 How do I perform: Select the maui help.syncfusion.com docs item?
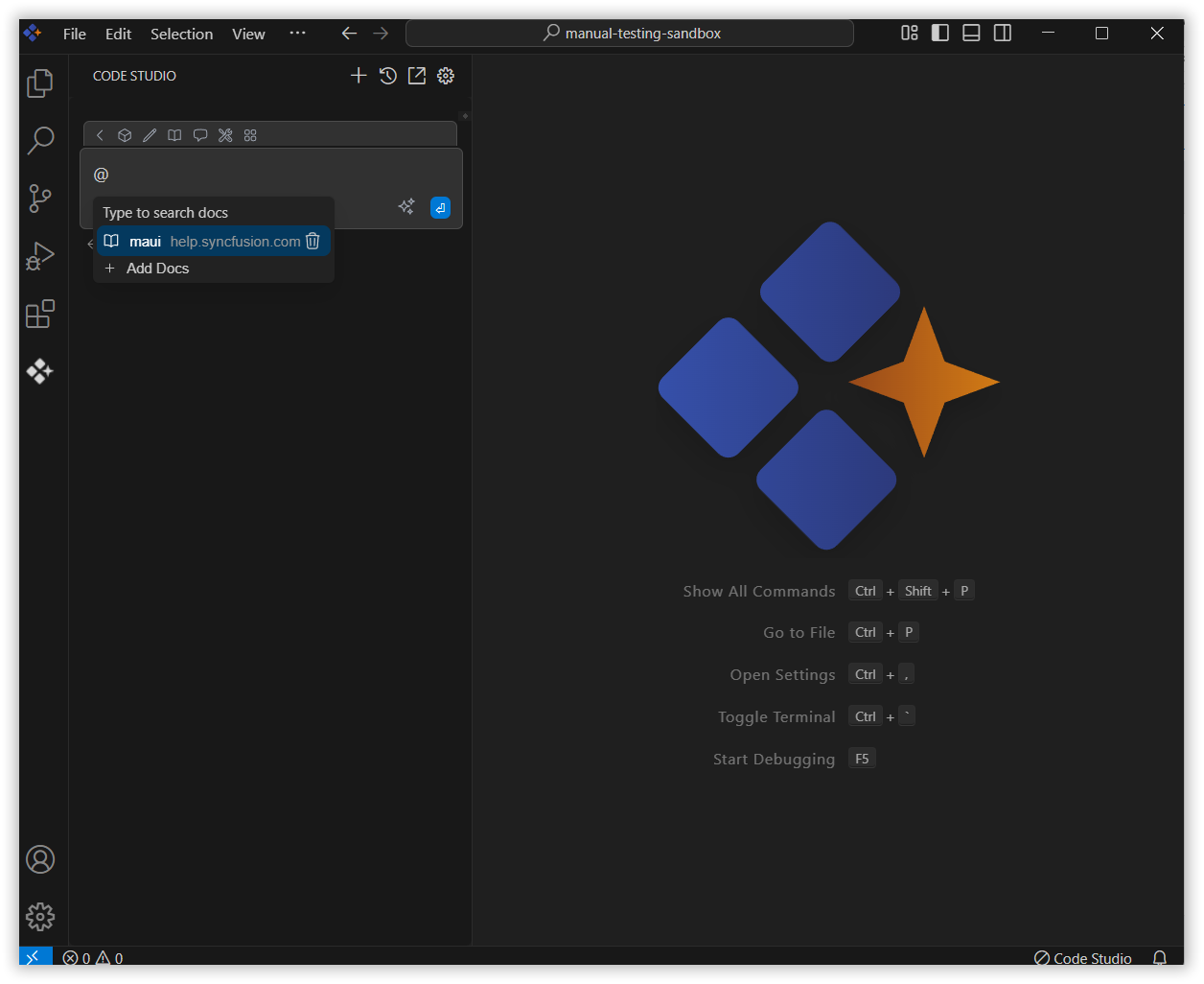coord(214,241)
